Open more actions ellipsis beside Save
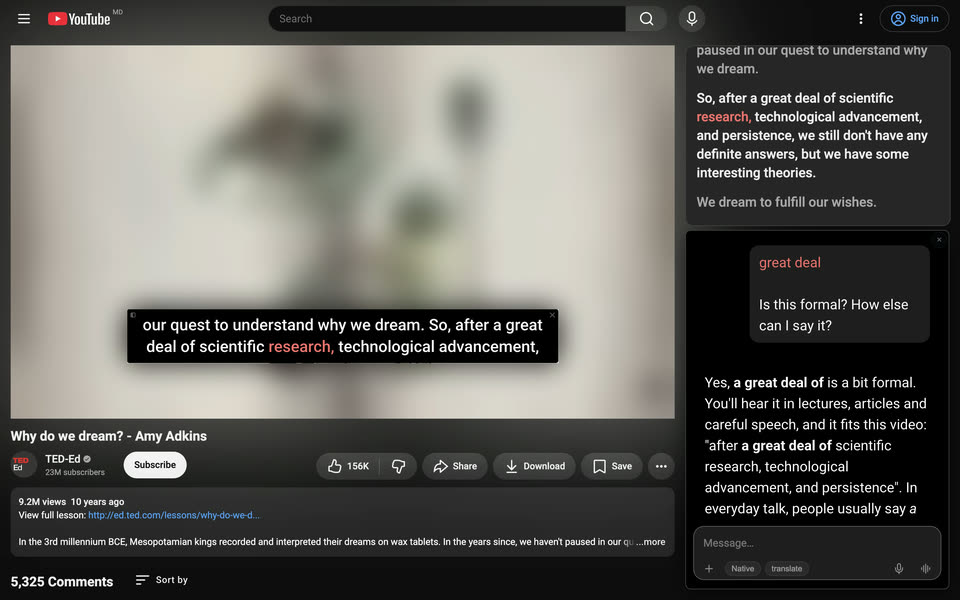The image size is (960, 600). tap(661, 466)
